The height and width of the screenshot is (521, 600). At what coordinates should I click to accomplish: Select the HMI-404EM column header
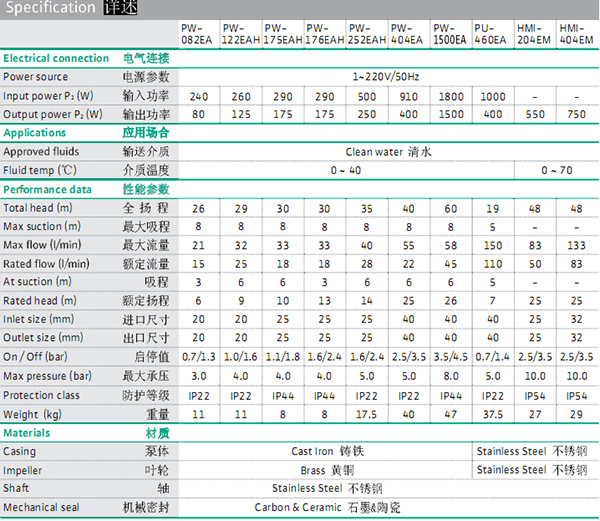[575, 36]
